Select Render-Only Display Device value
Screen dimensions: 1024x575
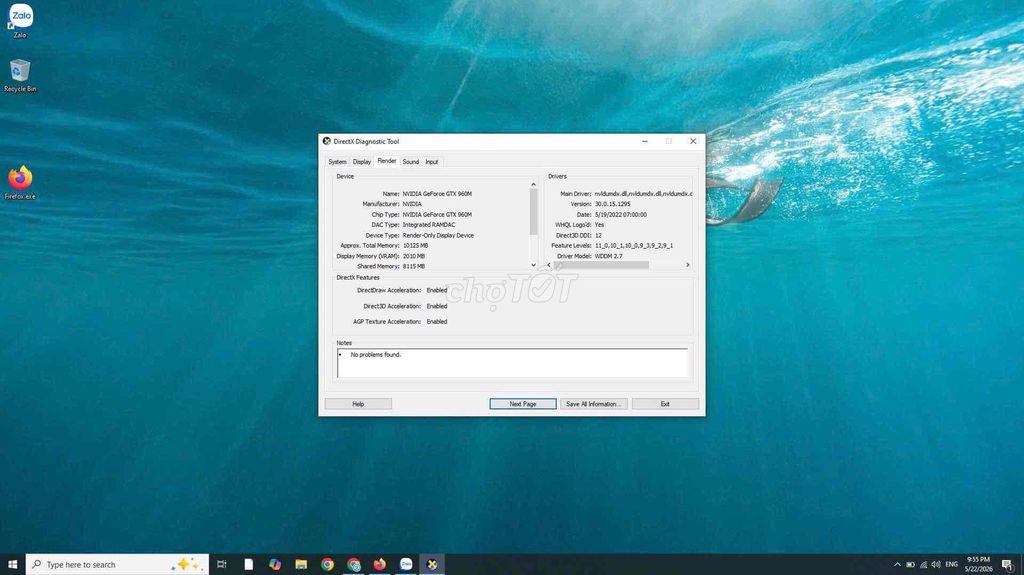coord(438,235)
